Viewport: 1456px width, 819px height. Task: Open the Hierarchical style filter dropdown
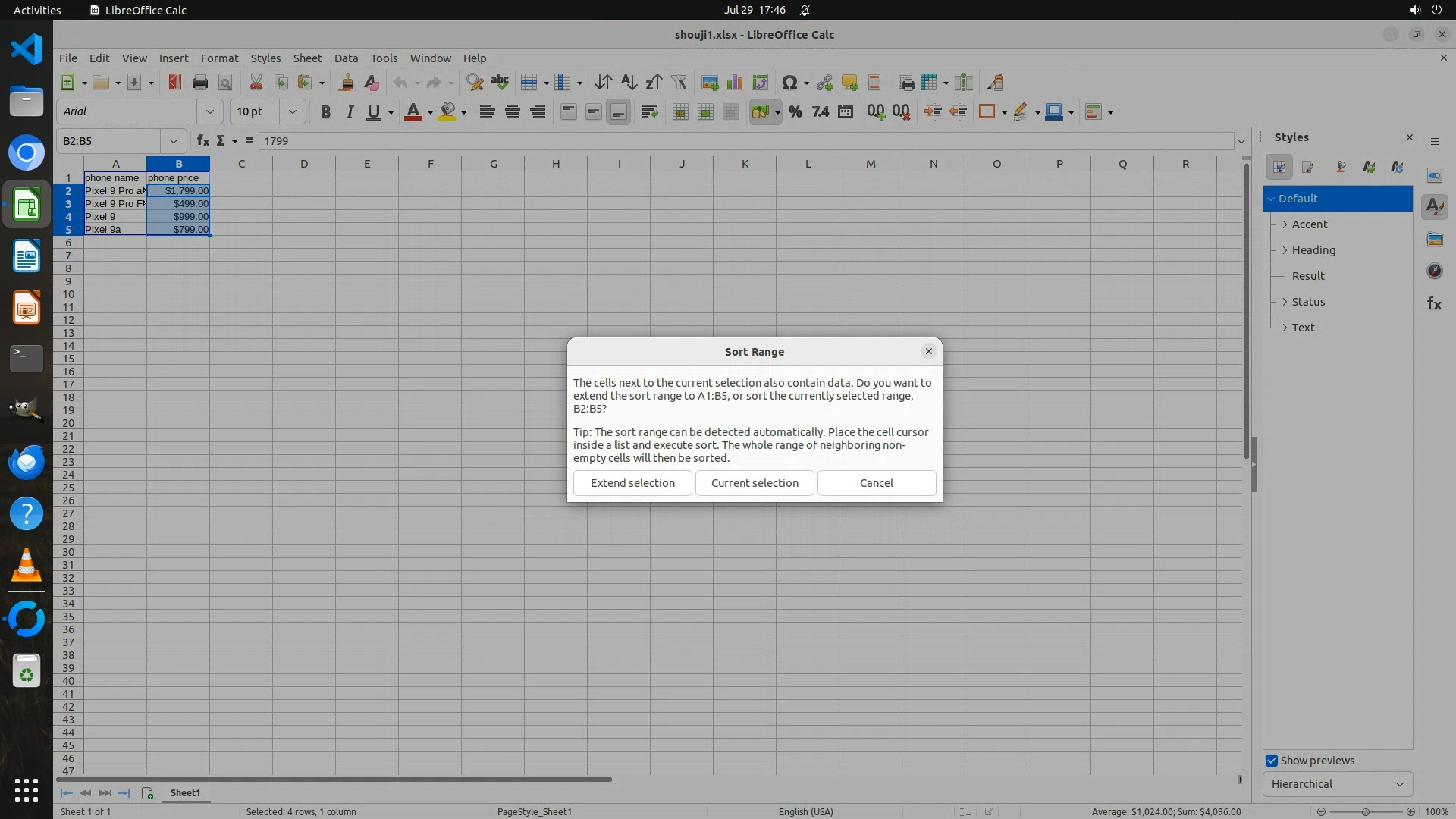pyautogui.click(x=1337, y=784)
